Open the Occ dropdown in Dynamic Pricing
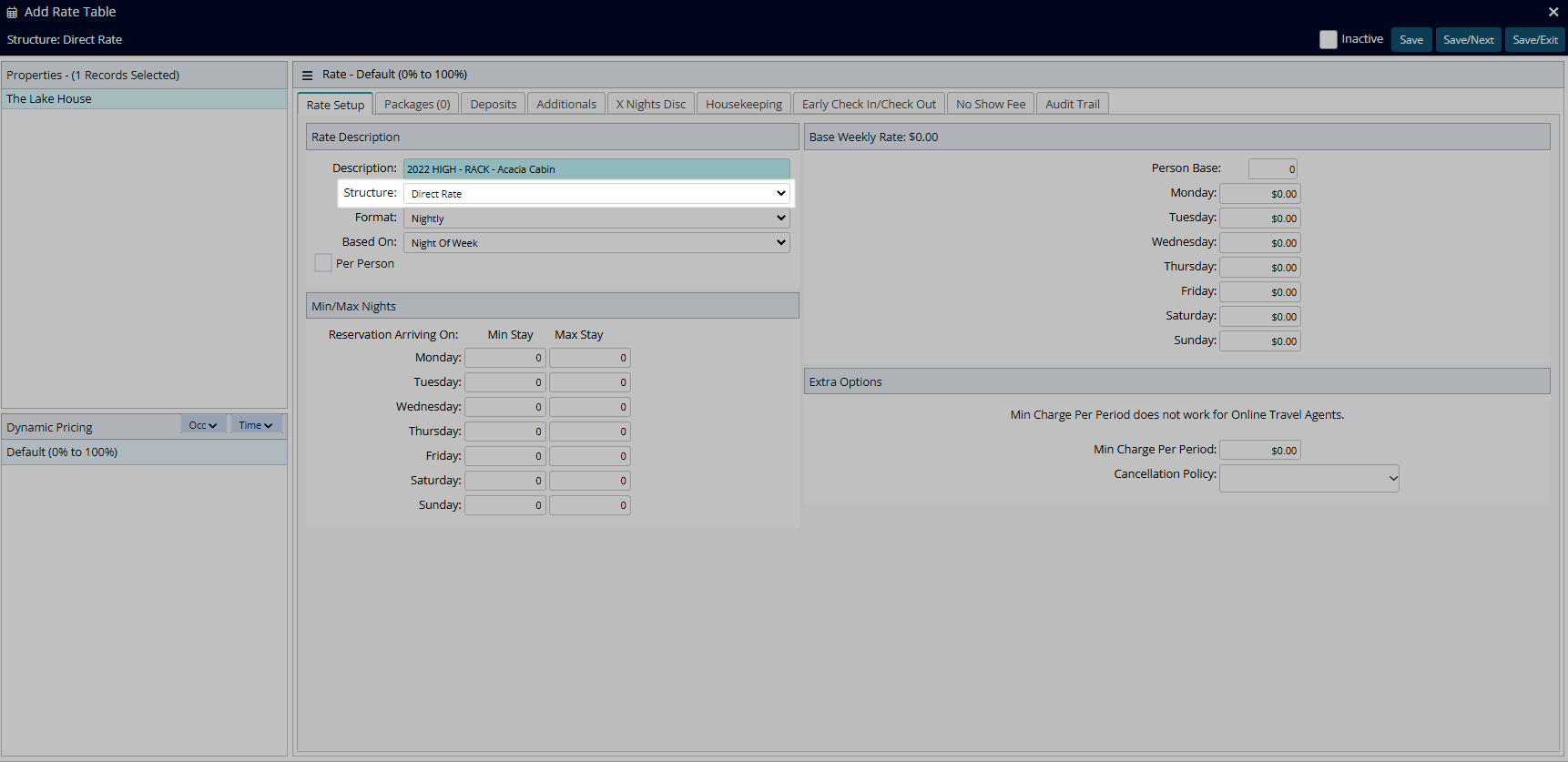 click(x=203, y=425)
